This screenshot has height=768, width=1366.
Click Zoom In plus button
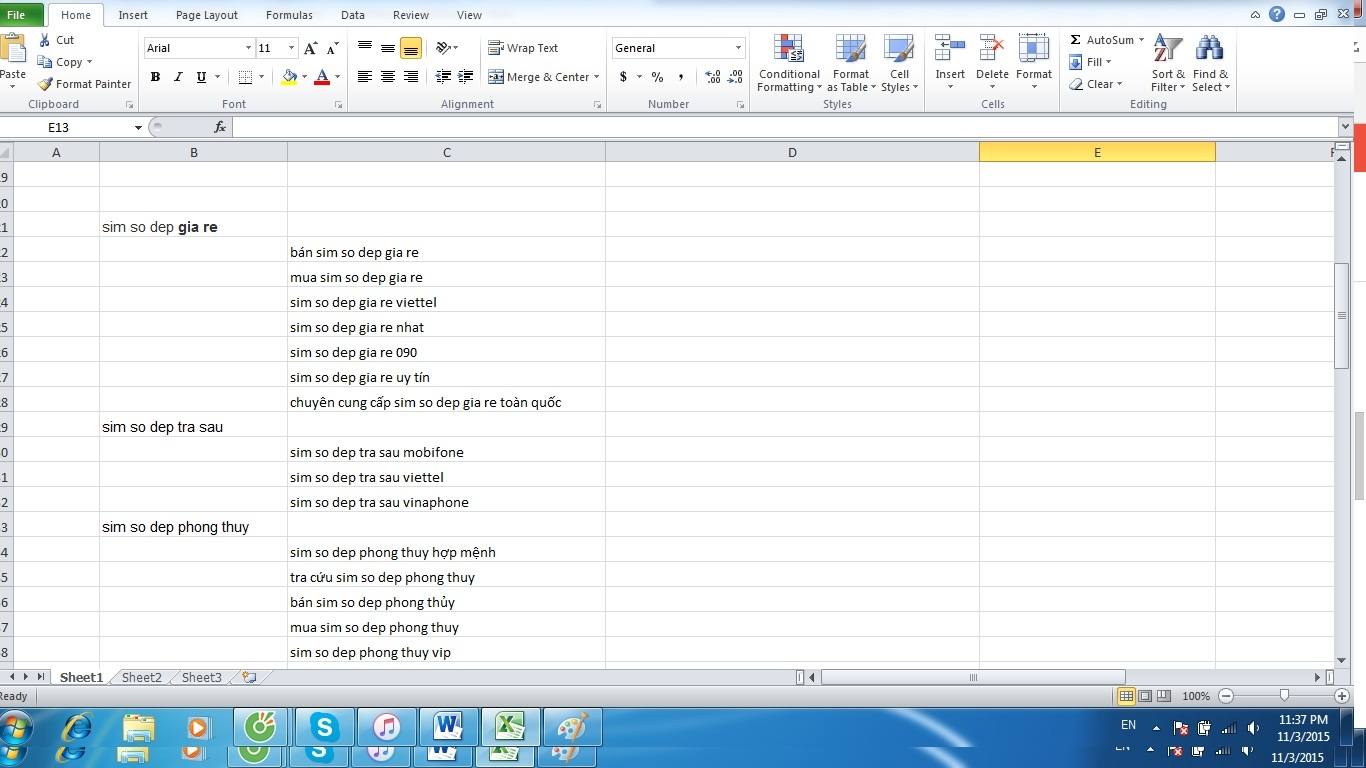[1342, 696]
